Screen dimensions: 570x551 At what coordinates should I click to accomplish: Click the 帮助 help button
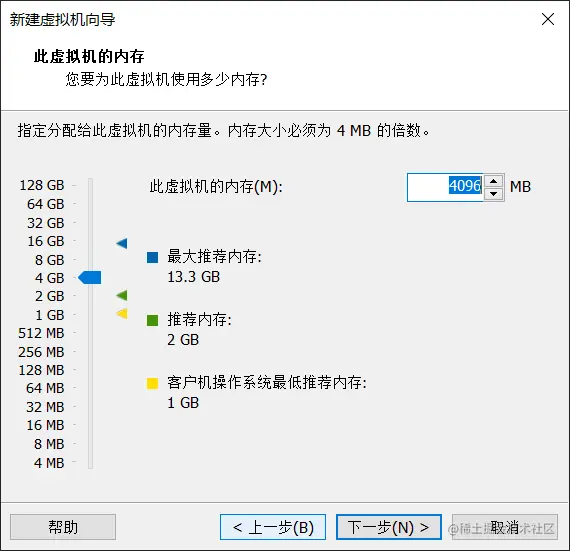(x=63, y=527)
